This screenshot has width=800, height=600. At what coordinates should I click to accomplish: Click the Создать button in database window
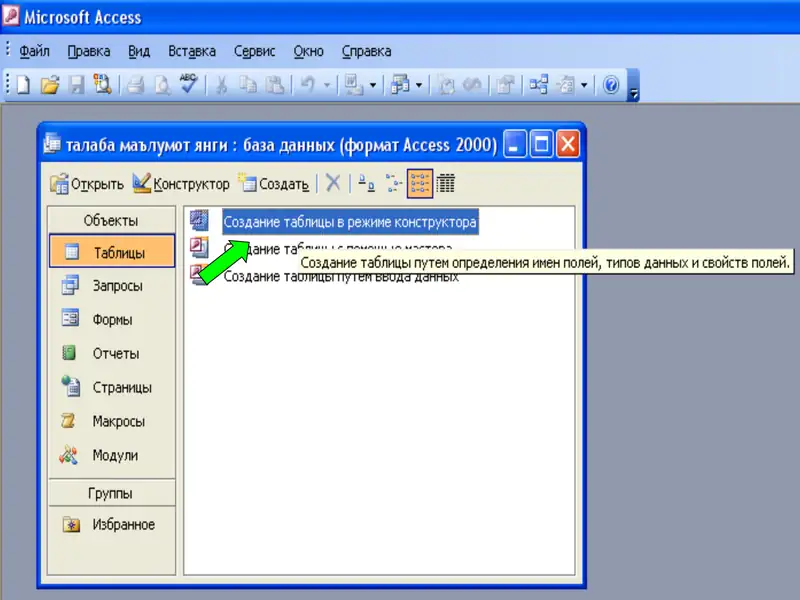(x=274, y=184)
